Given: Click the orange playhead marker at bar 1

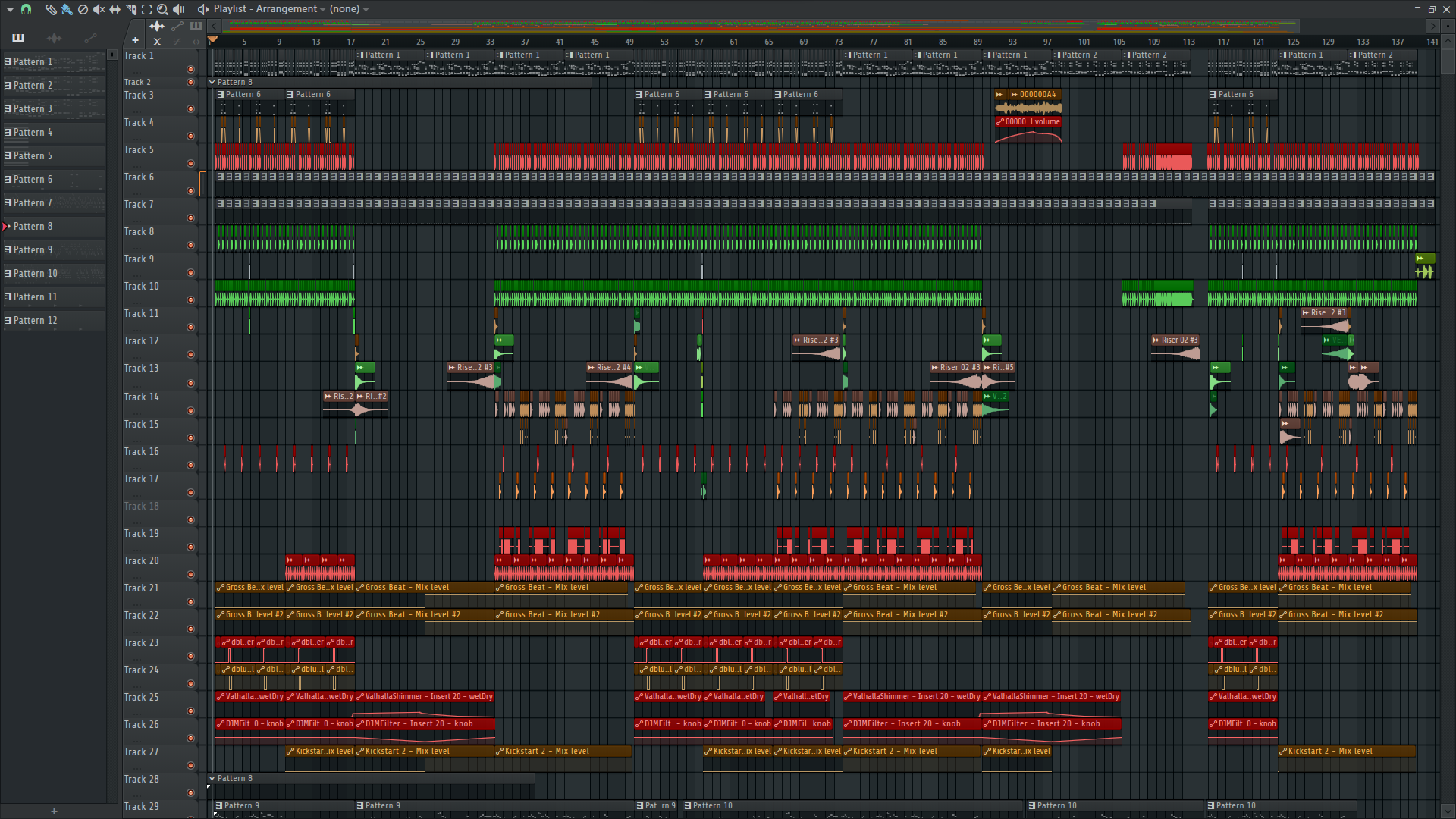Looking at the screenshot, I should coord(213,39).
